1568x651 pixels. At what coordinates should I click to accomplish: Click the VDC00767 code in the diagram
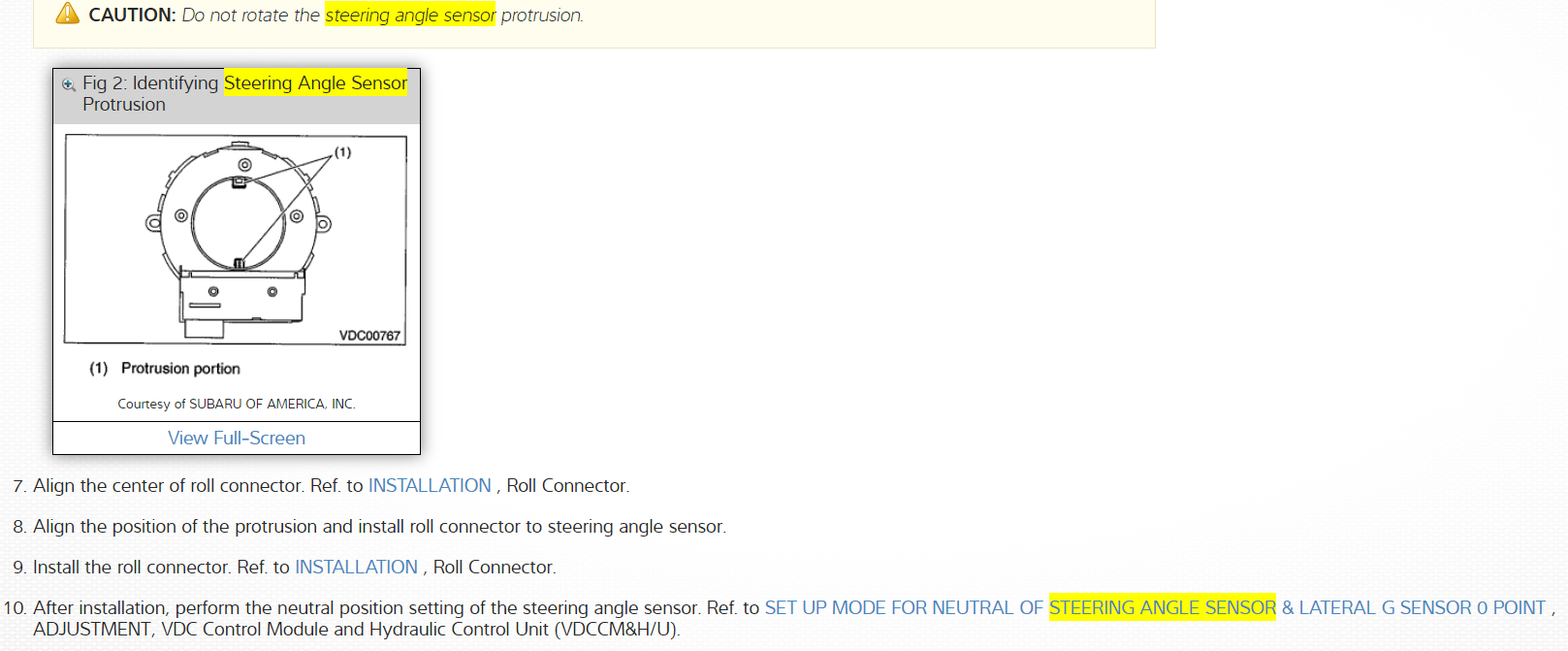click(x=369, y=336)
